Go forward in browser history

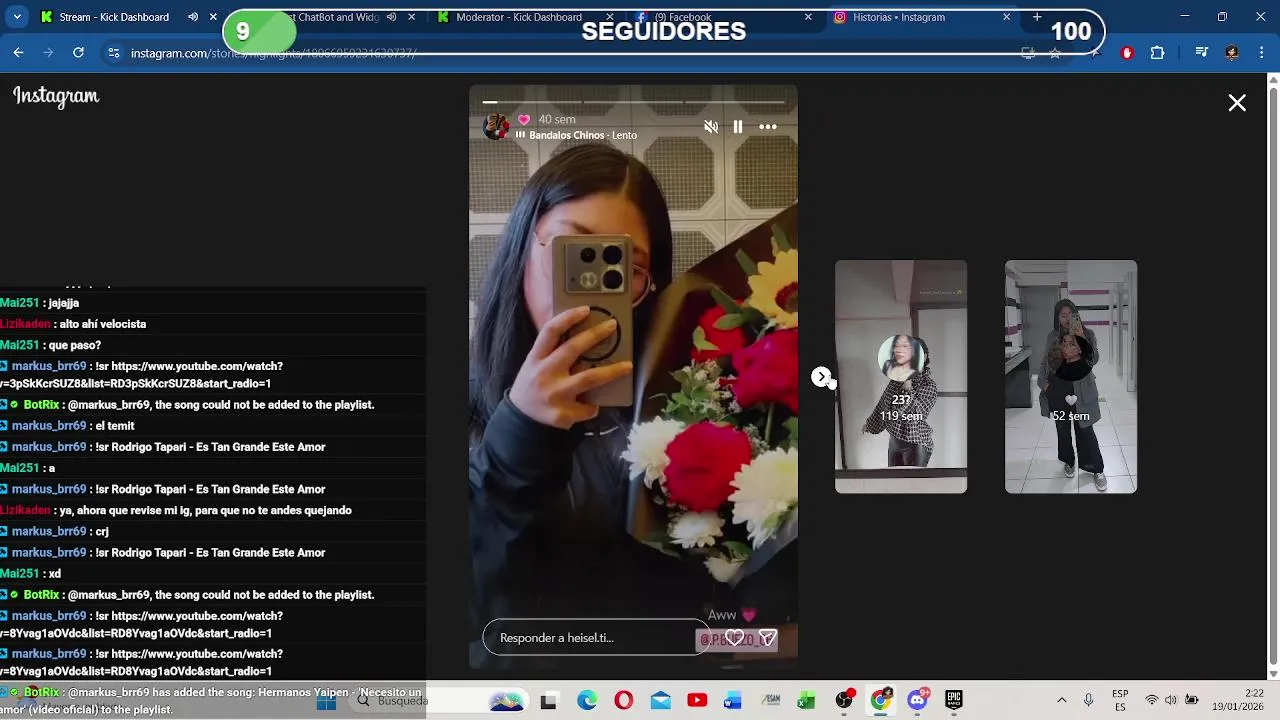48,53
